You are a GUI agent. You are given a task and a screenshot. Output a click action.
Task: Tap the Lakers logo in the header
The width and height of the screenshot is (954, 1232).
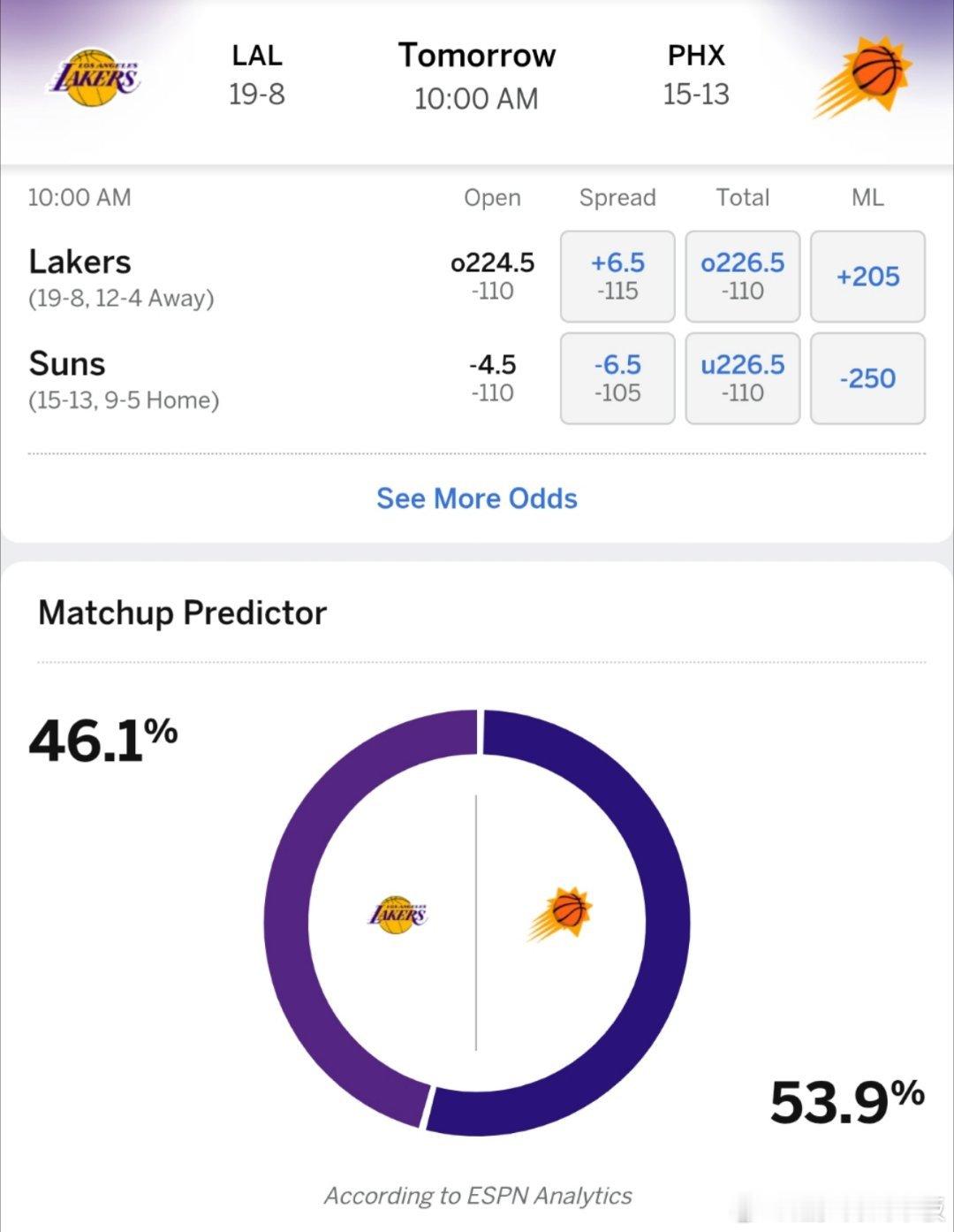[93, 78]
